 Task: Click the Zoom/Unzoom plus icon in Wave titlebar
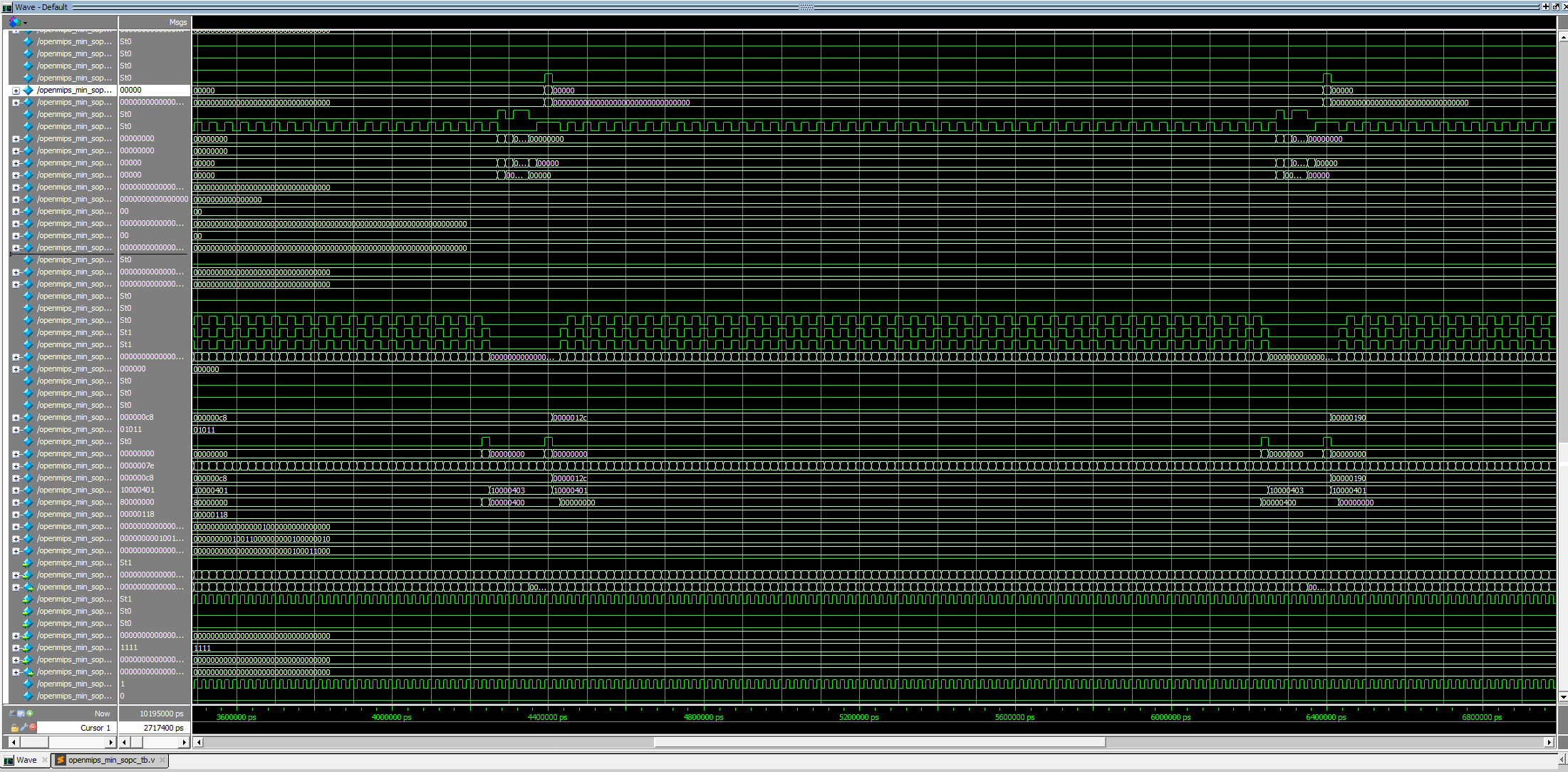(1545, 6)
